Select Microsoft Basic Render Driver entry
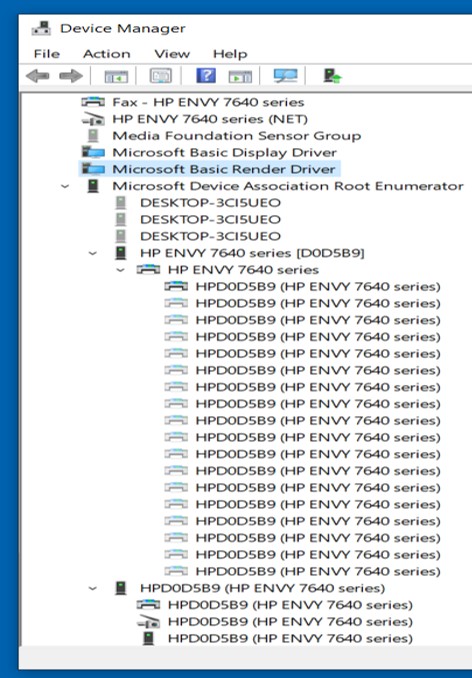 click(x=223, y=169)
